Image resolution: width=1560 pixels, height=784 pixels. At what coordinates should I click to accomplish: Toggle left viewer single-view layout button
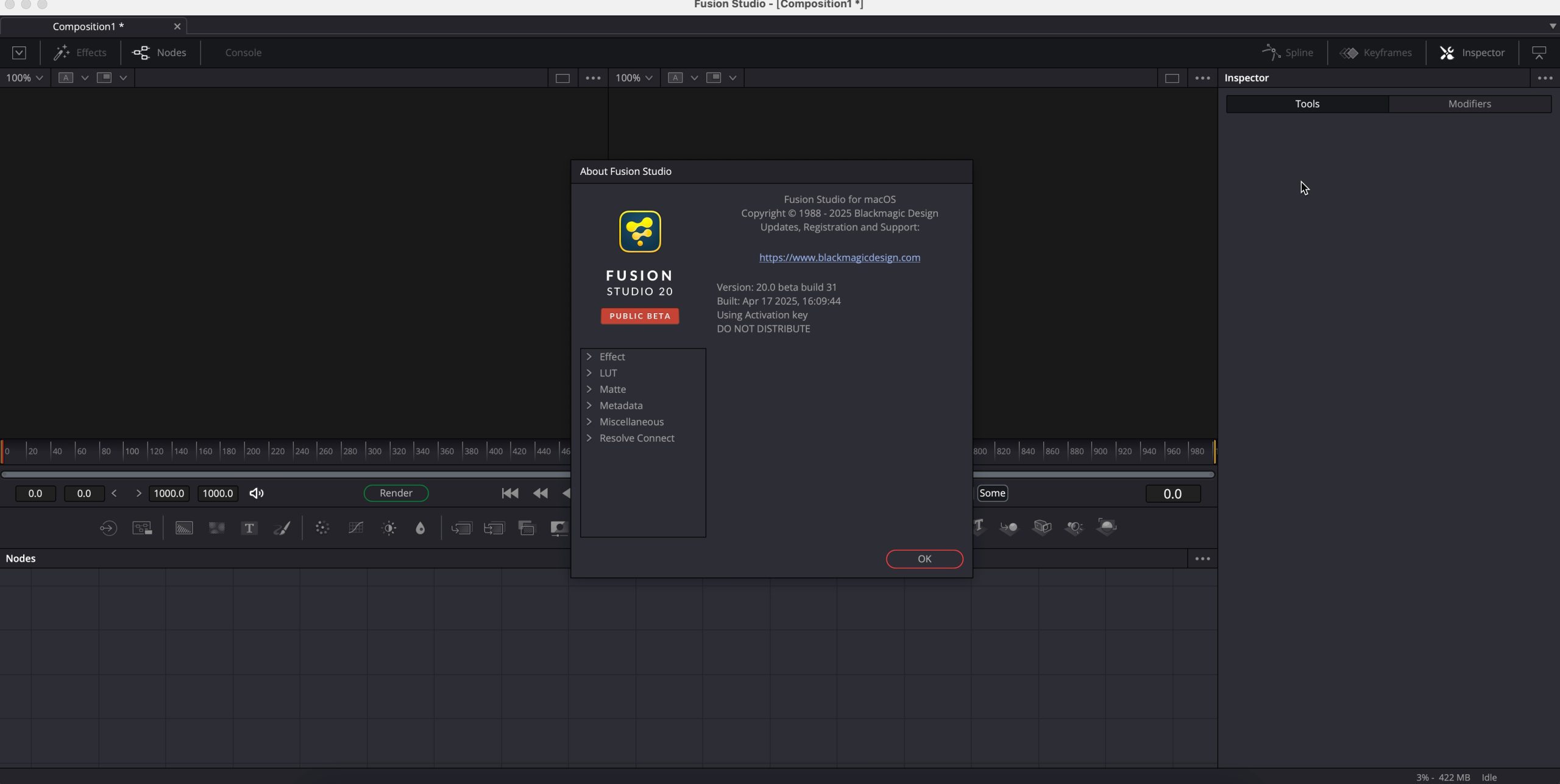coord(562,78)
